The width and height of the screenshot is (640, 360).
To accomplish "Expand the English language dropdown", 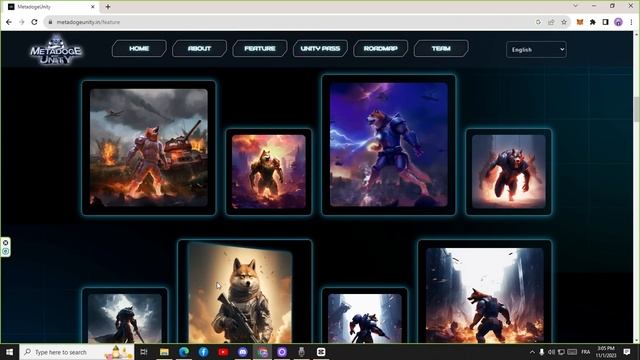I will (536, 50).
